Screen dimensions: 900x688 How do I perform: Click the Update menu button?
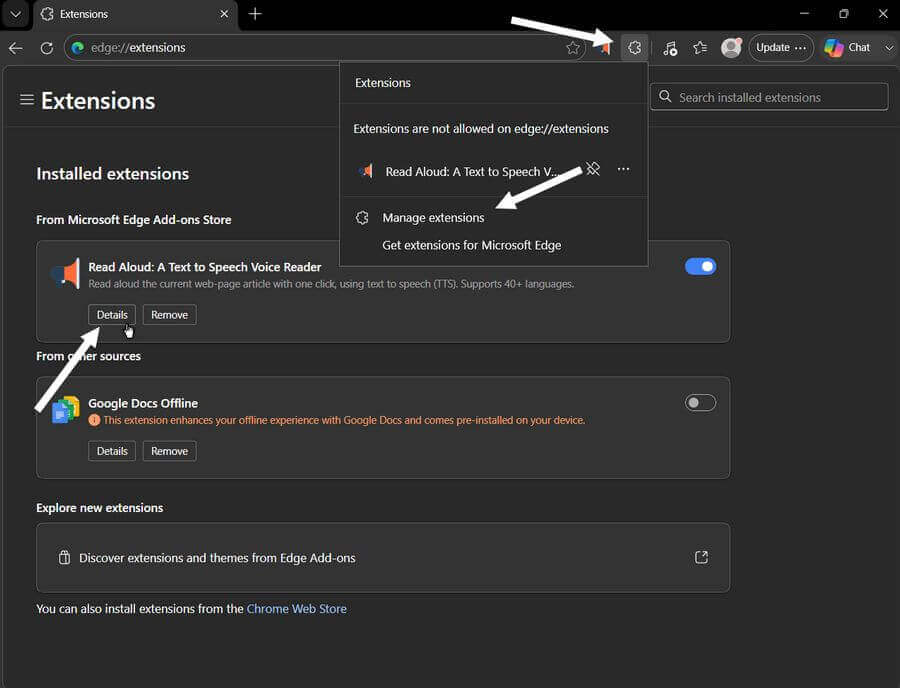(781, 48)
